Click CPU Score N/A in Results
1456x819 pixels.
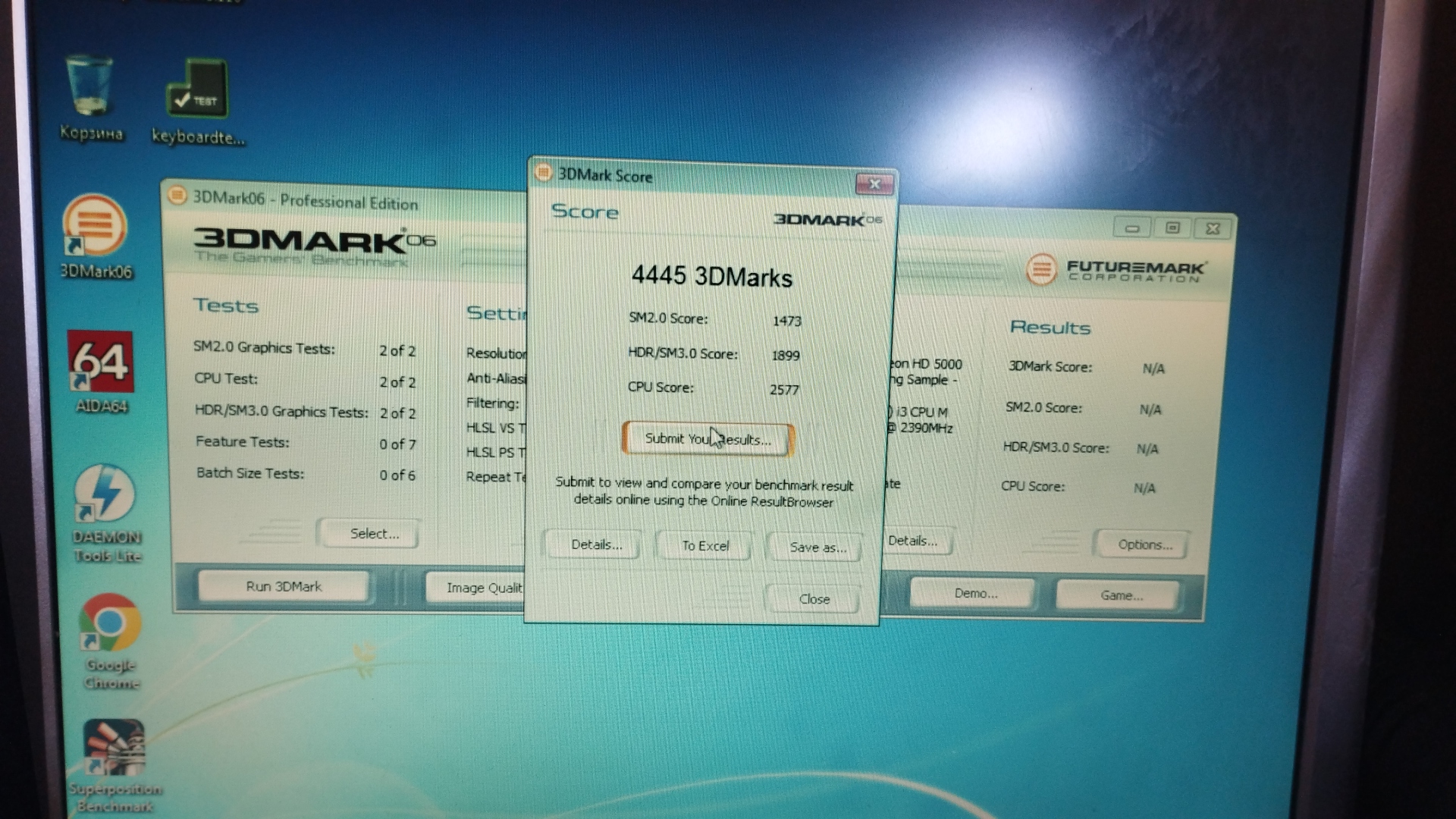pyautogui.click(x=1144, y=488)
